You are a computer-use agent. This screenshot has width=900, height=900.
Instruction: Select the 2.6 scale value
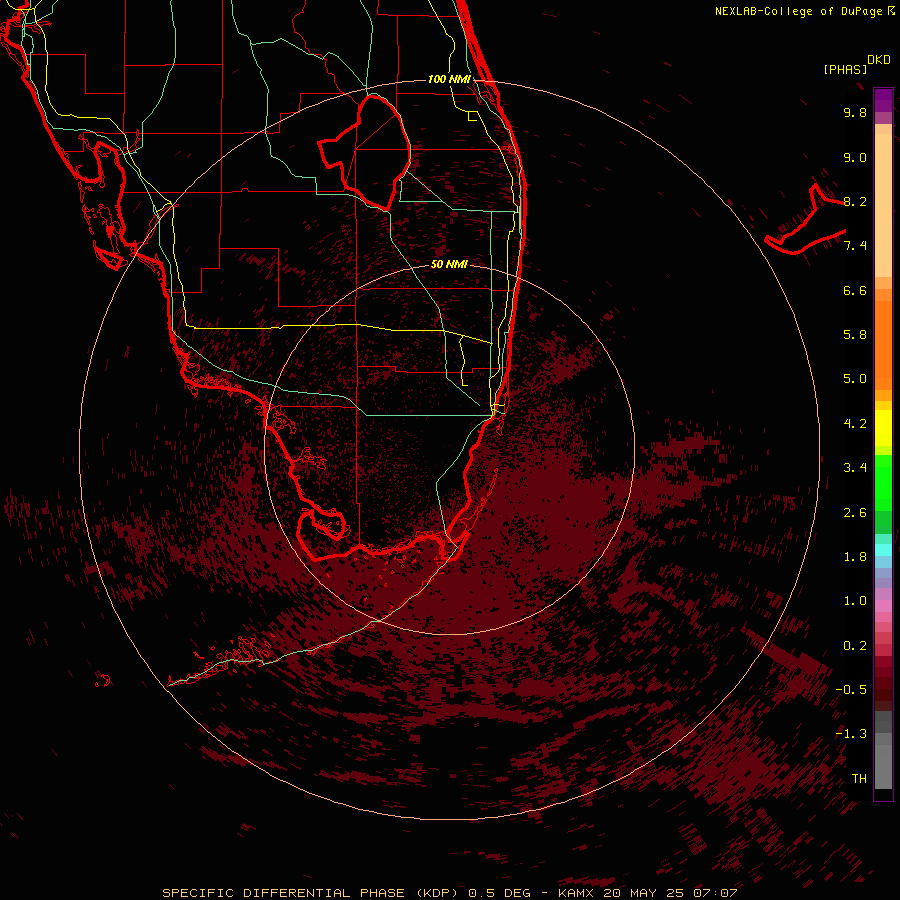[855, 513]
